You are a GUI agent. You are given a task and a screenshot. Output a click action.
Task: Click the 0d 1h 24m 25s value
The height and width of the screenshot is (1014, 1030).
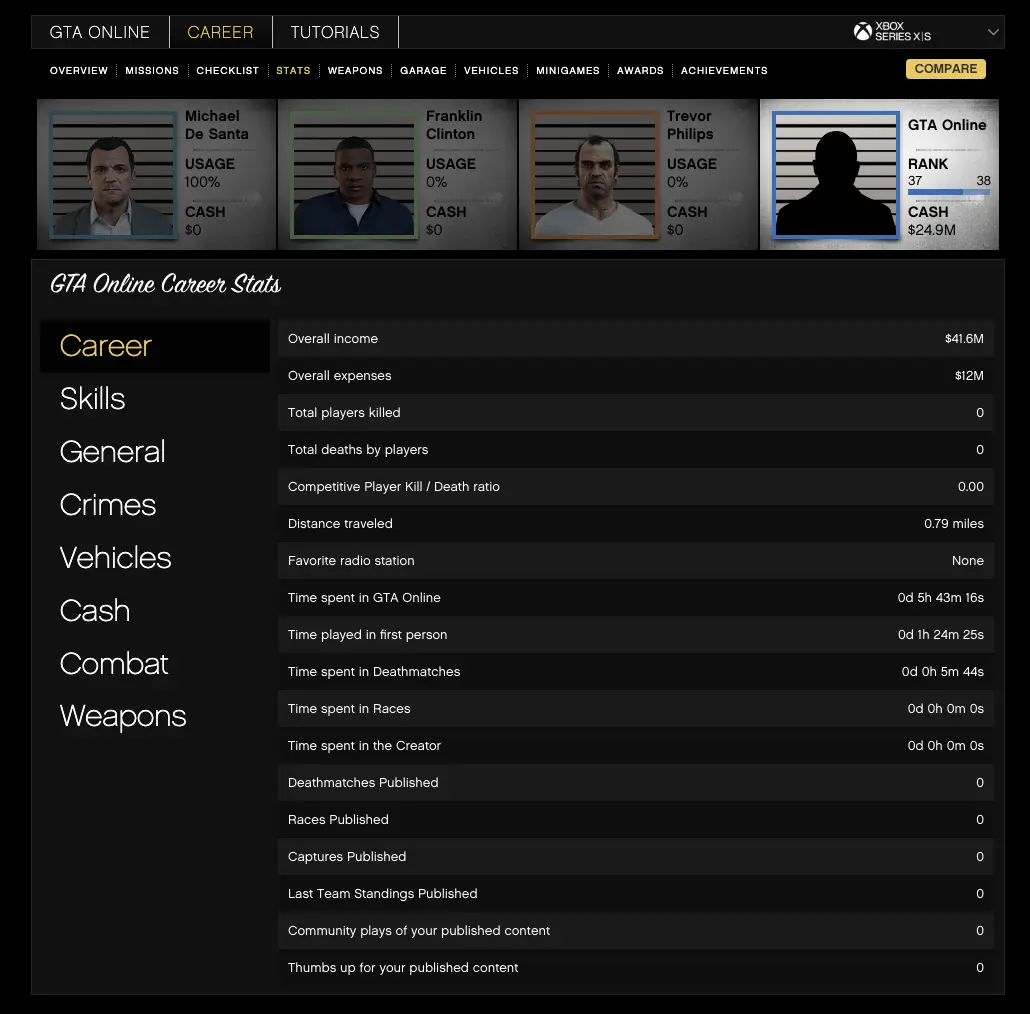pyautogui.click(x=941, y=634)
